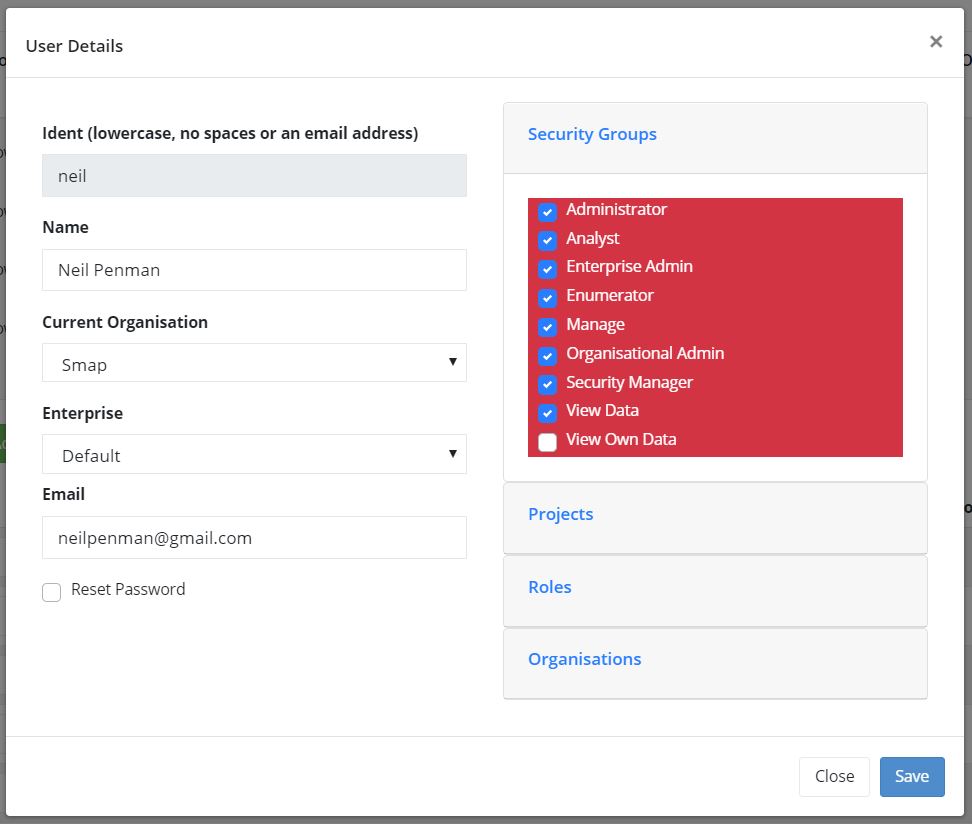This screenshot has height=824, width=972.
Task: Click into the Email input field
Action: 254,538
